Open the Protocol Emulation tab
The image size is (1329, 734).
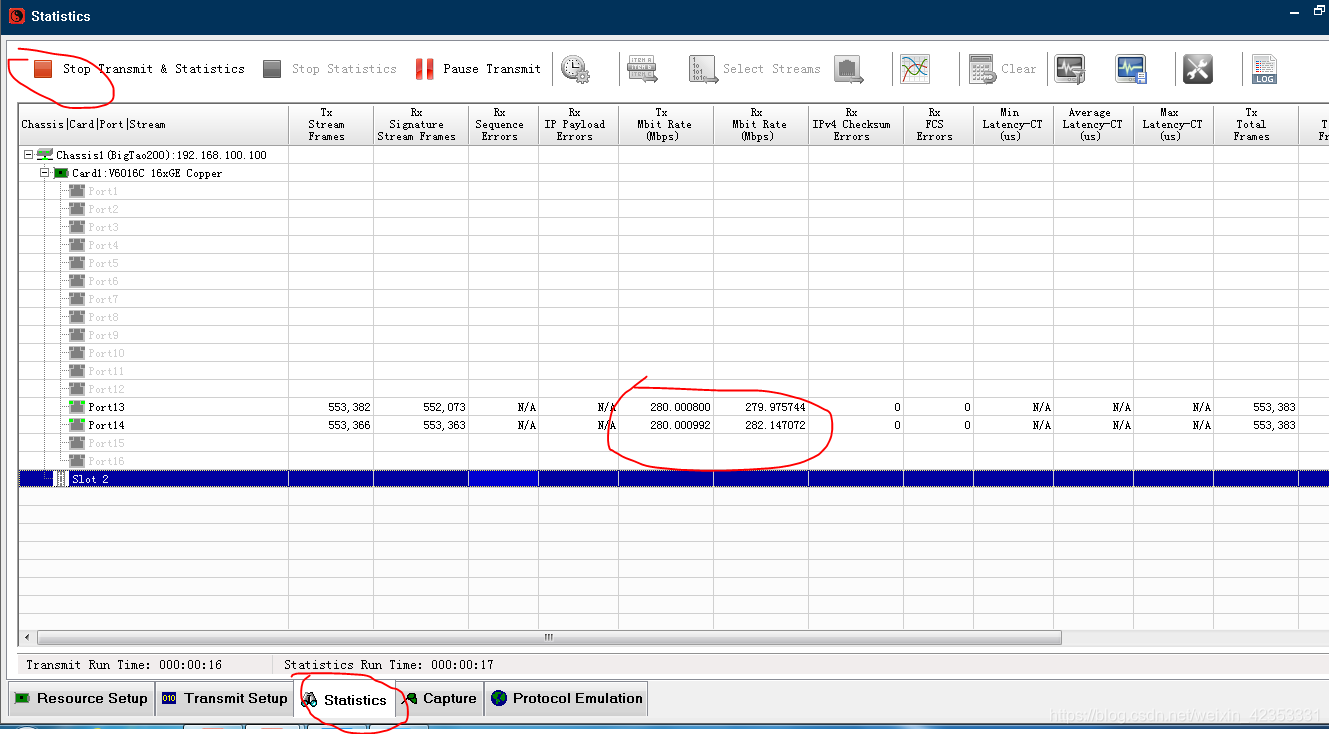click(x=566, y=699)
